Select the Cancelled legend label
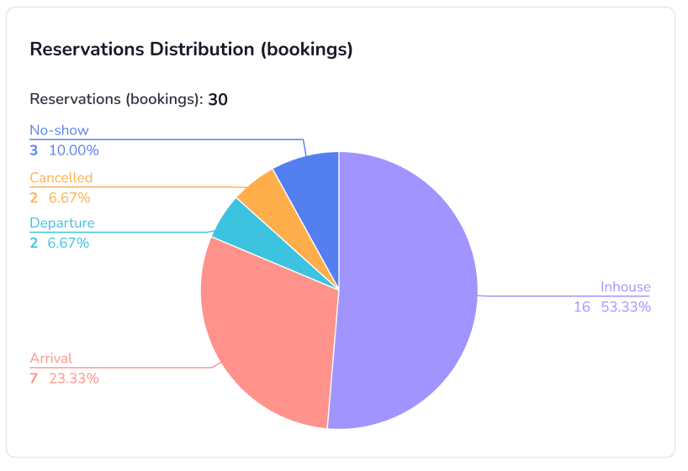Image resolution: width=688 pixels, height=471 pixels. 61,177
